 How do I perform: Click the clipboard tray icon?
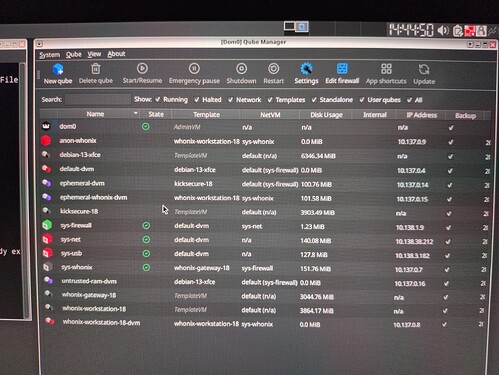[458, 31]
